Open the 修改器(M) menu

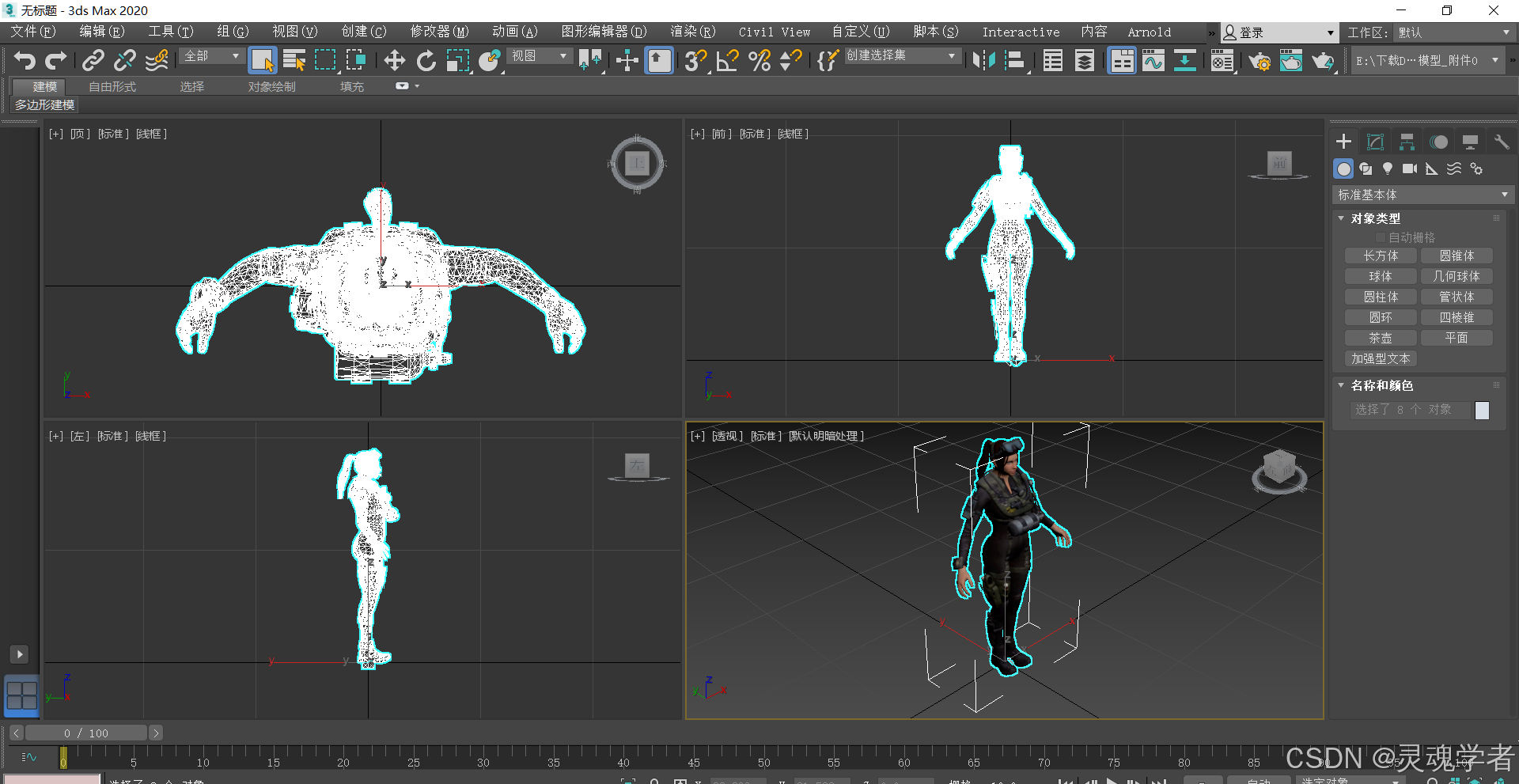(439, 32)
